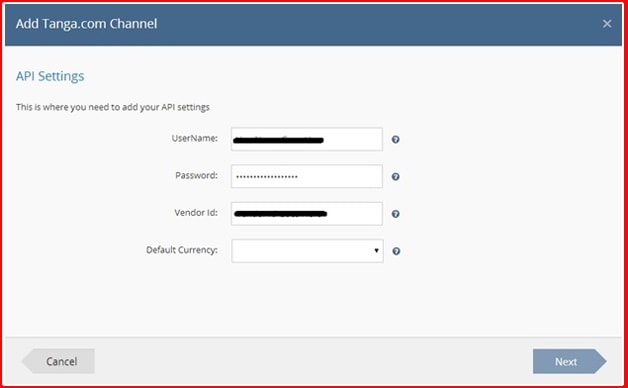Click the 'Password:' label

[x=196, y=176]
